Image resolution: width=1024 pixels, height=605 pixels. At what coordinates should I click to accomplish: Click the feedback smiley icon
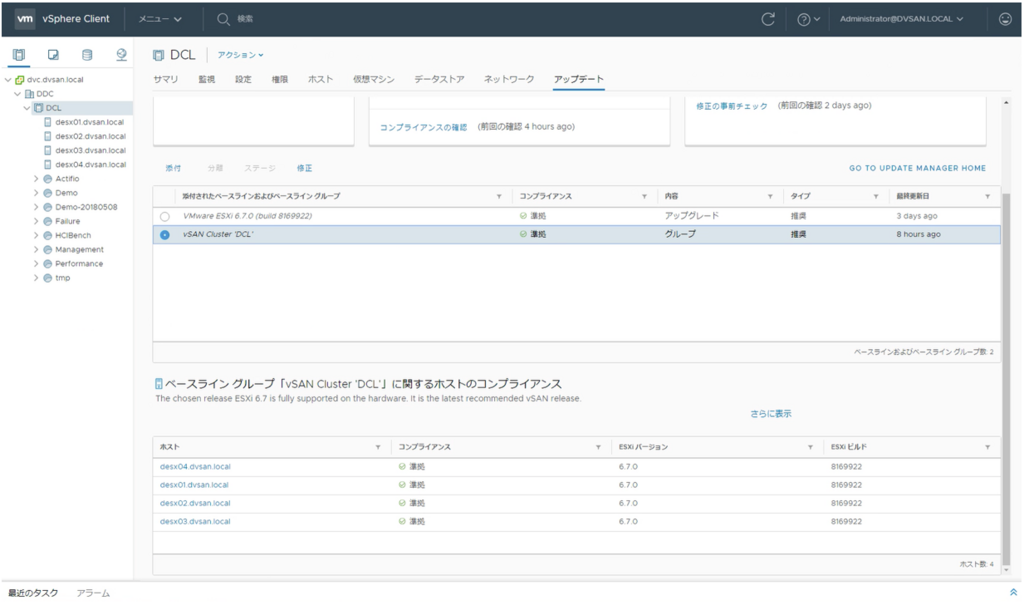1005,19
